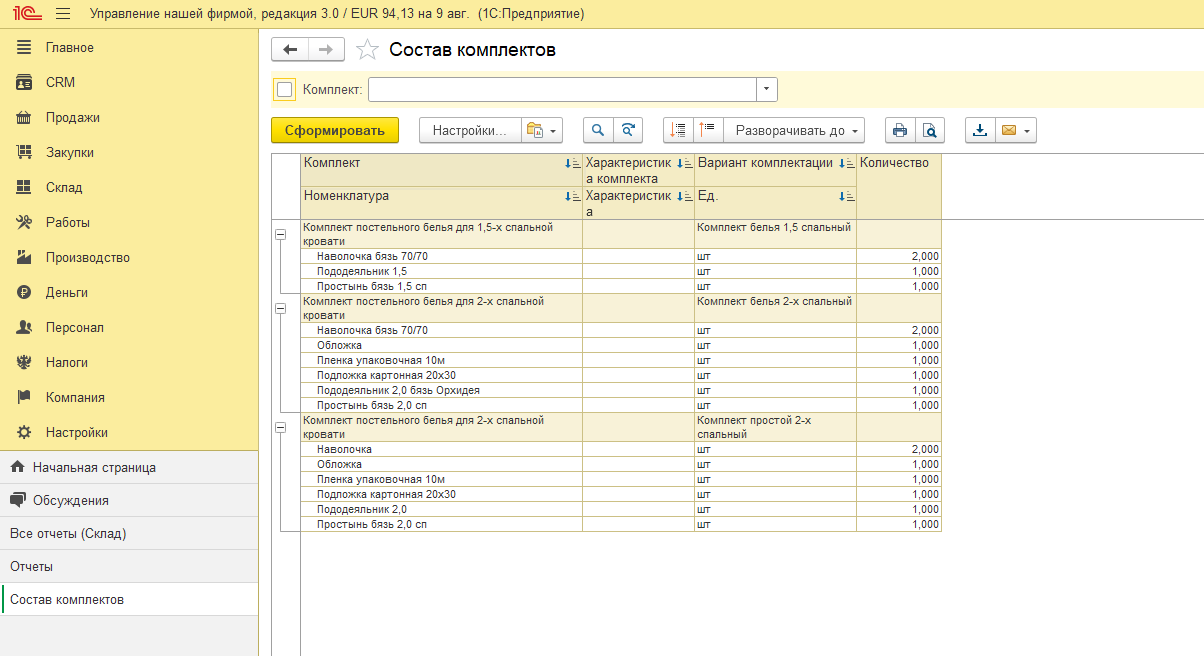Image resolution: width=1204 pixels, height=656 pixels.
Task: Click the find next icon
Action: click(628, 130)
